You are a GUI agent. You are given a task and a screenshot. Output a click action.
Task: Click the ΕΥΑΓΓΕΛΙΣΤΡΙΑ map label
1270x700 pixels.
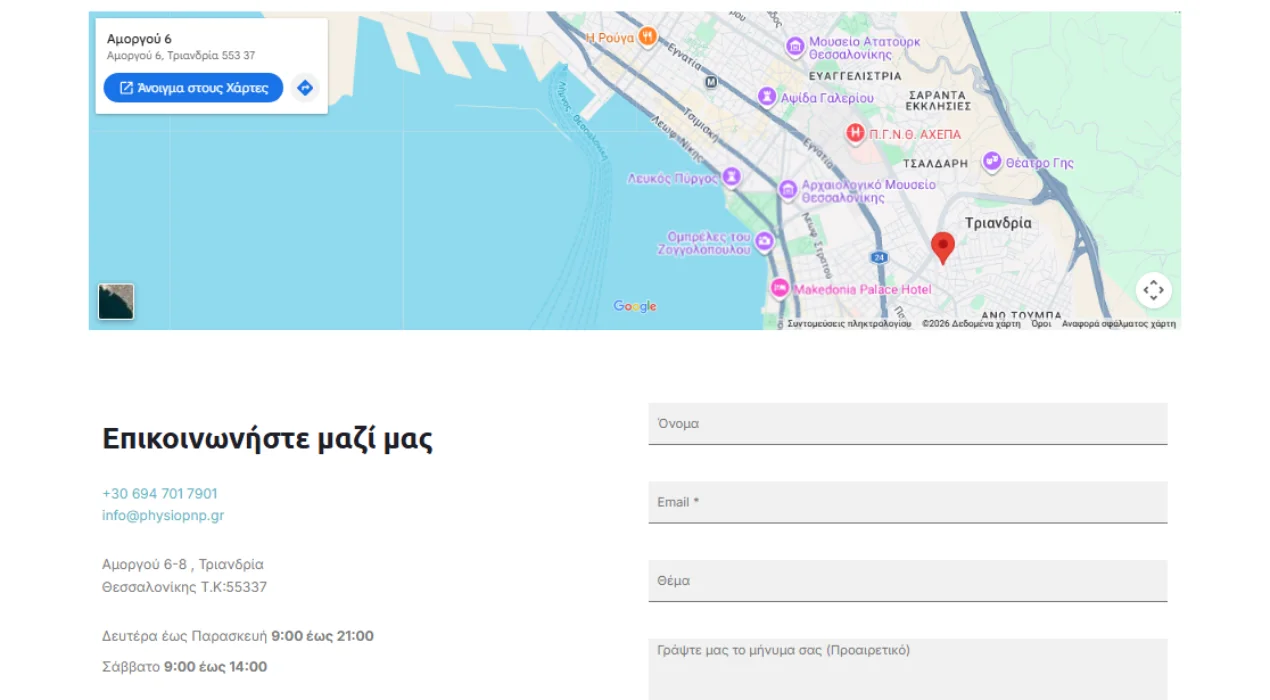pos(855,76)
